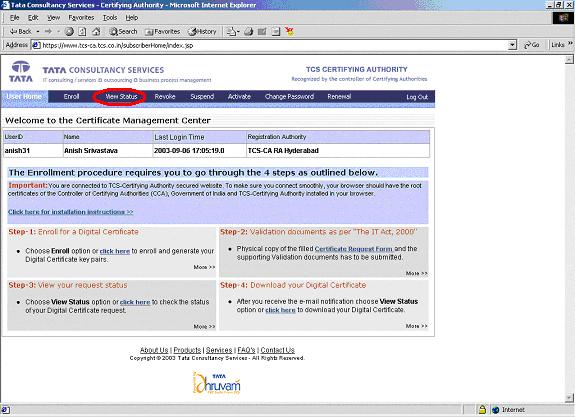This screenshot has width=575, height=418.
Task: Open the View menu
Action: point(54,18)
